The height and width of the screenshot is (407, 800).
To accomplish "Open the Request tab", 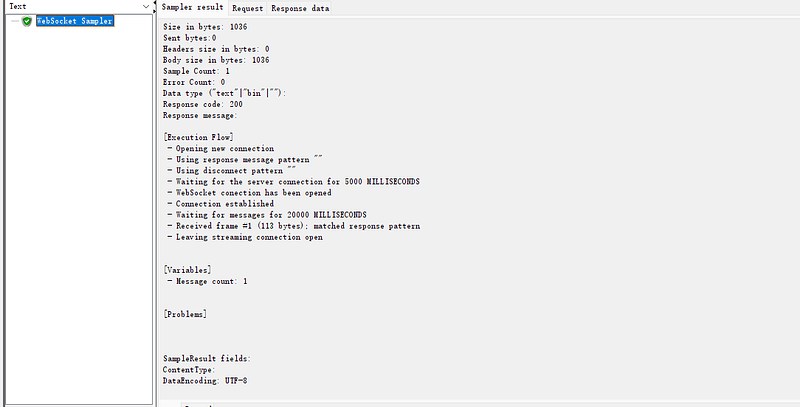I will pos(247,8).
